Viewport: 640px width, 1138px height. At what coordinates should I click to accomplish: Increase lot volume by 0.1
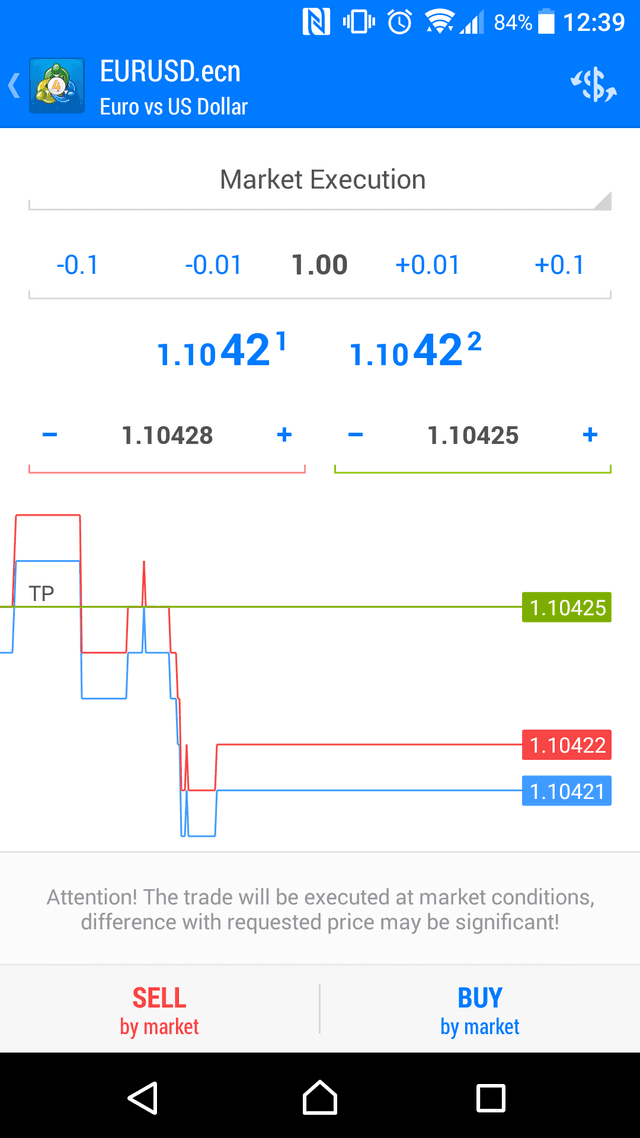[560, 264]
